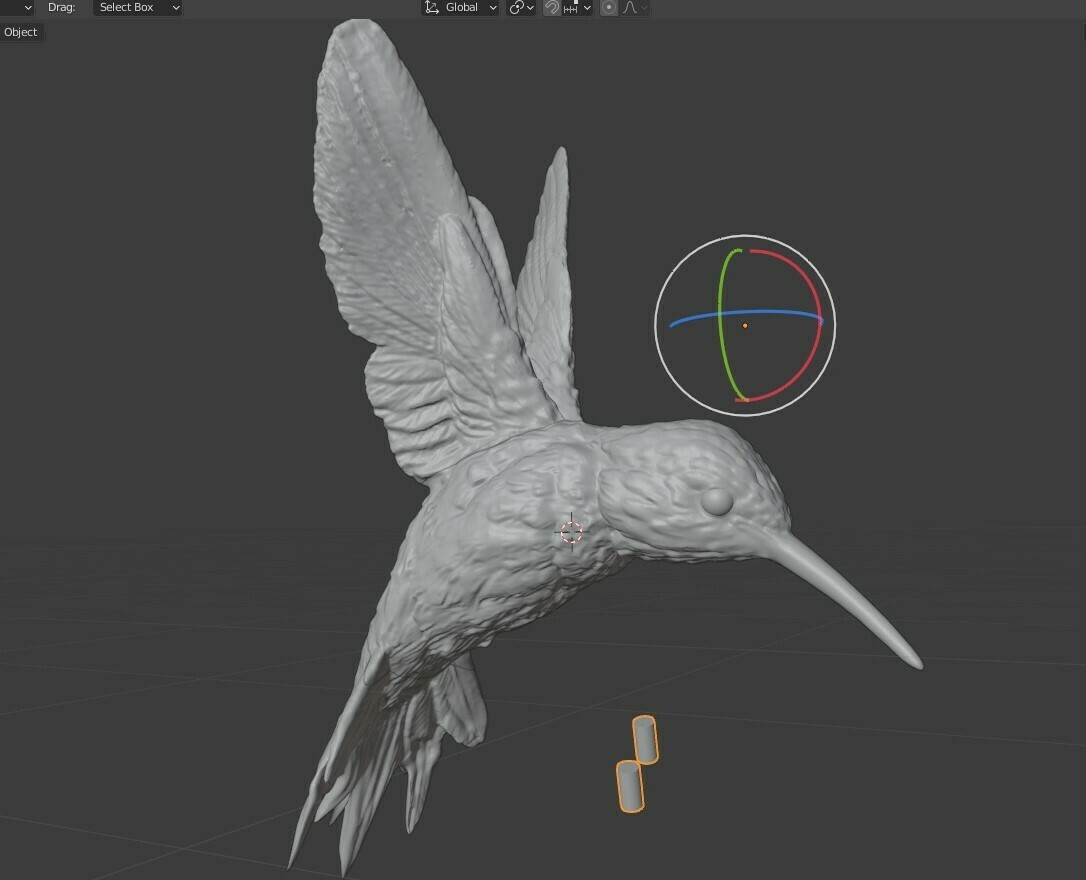Screen dimensions: 1086x880
Task: Open the Global transform orientation dropdown
Action: tap(493, 8)
